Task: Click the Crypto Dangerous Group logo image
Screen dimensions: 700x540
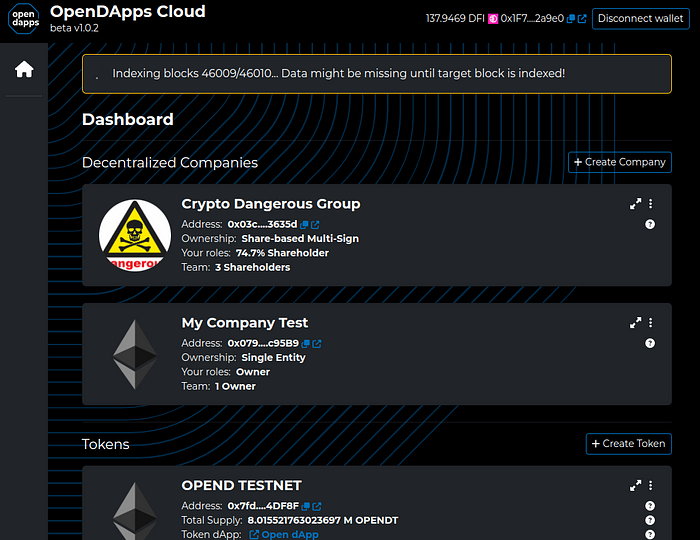Action: [135, 235]
